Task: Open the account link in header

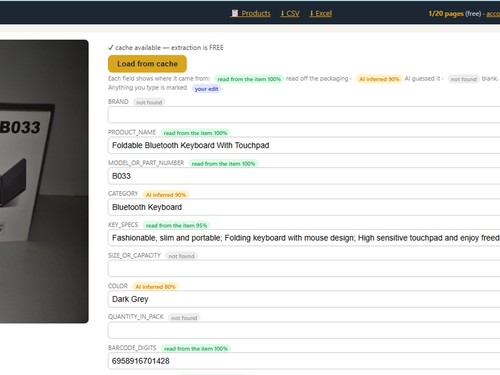Action: coord(493,13)
